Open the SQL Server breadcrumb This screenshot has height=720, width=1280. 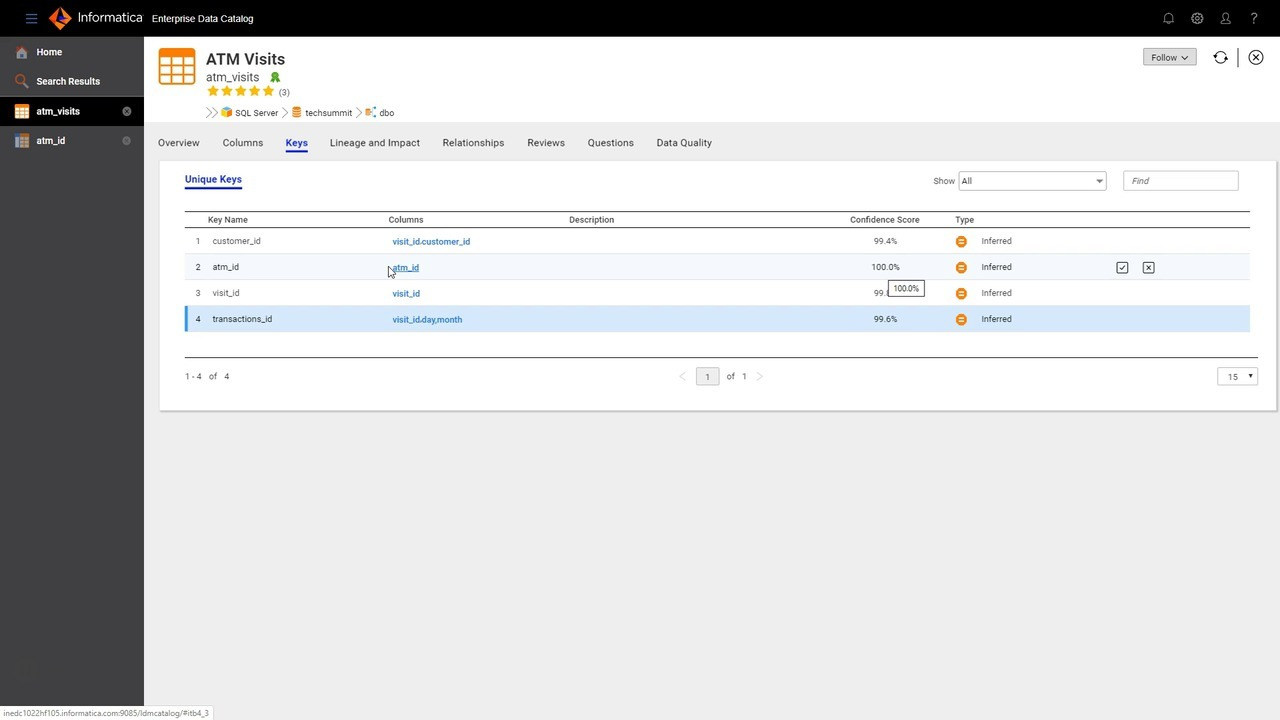[x=250, y=113]
